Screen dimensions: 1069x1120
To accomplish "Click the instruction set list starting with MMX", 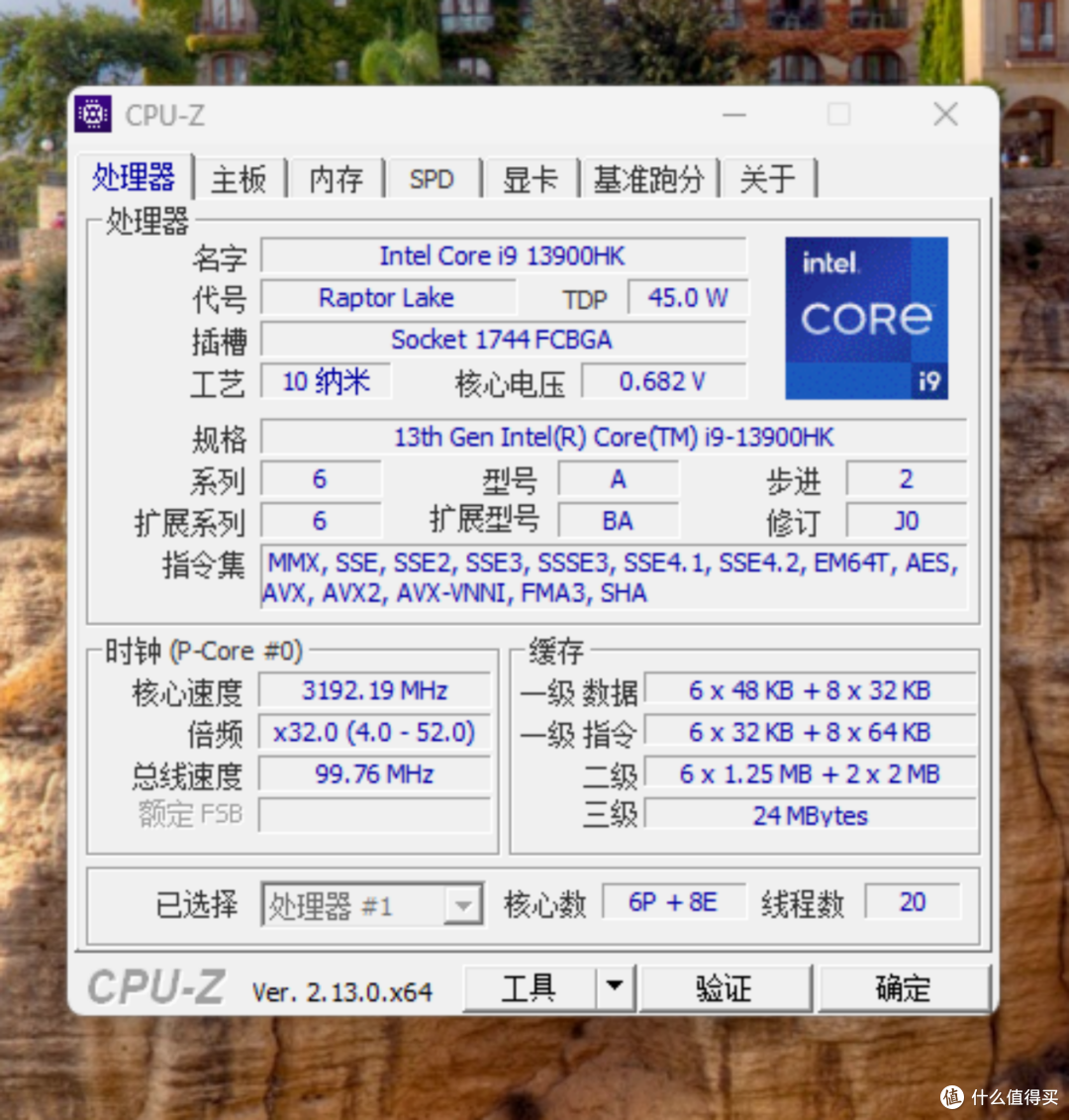I will pyautogui.click(x=614, y=577).
